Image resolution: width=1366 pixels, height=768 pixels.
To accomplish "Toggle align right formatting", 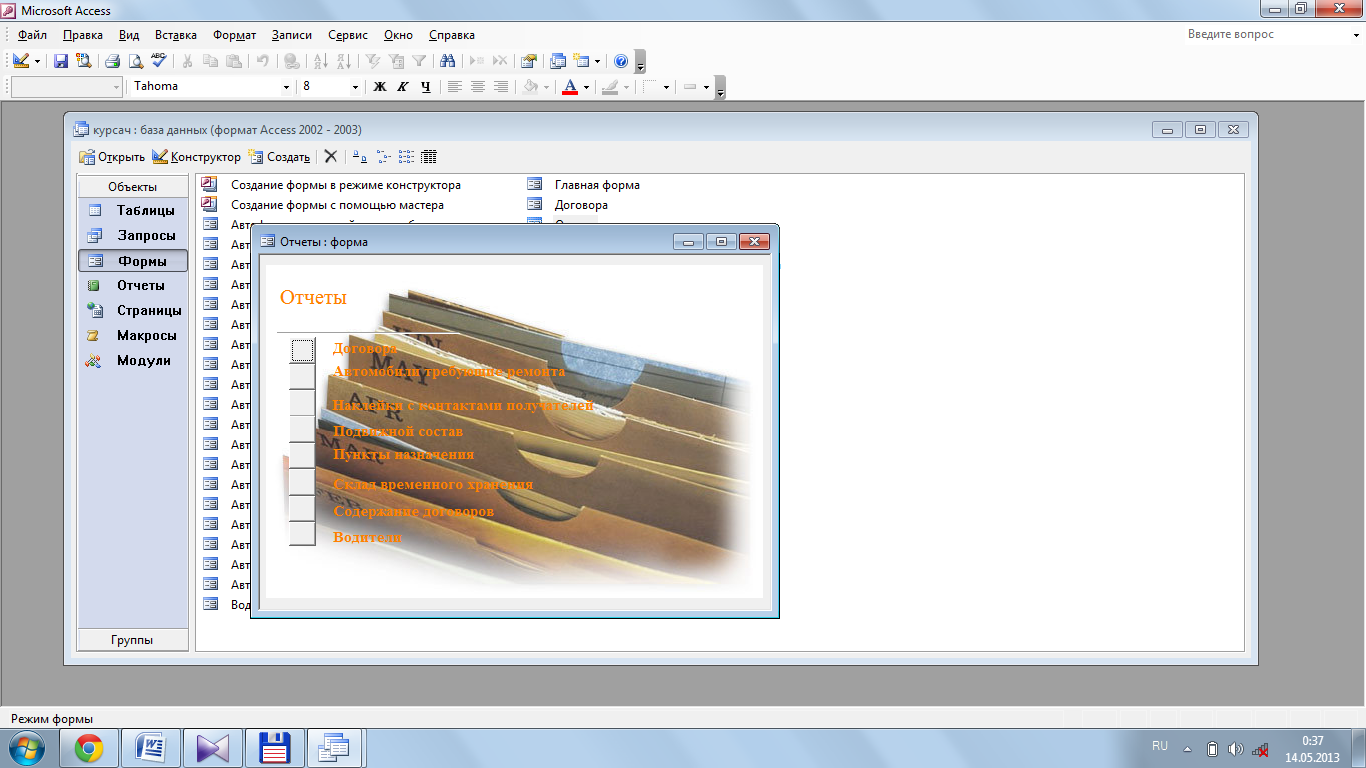I will coord(501,87).
